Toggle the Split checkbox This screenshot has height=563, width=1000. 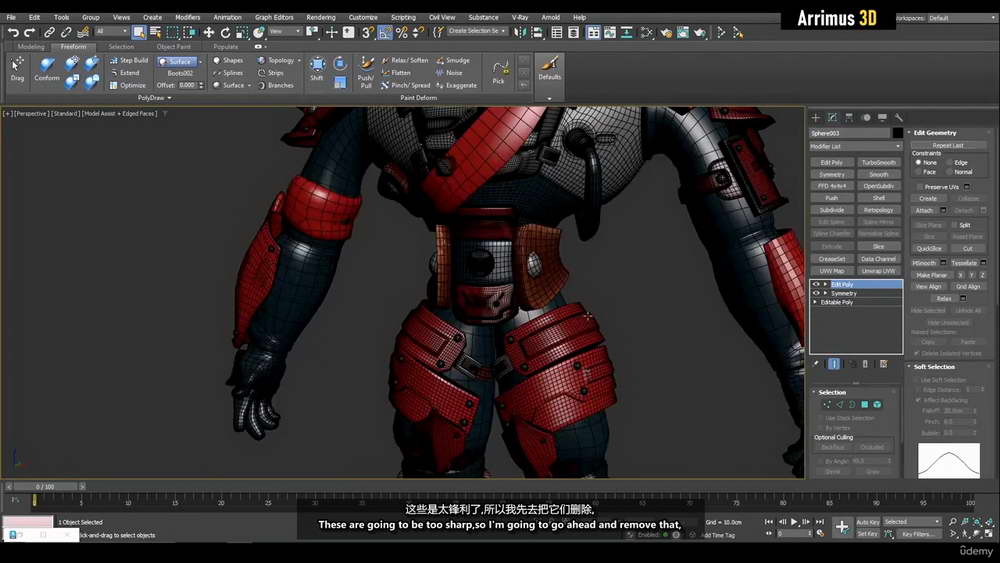coord(954,225)
